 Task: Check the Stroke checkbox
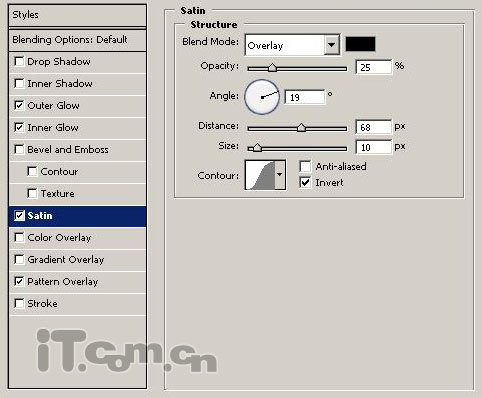pos(19,303)
